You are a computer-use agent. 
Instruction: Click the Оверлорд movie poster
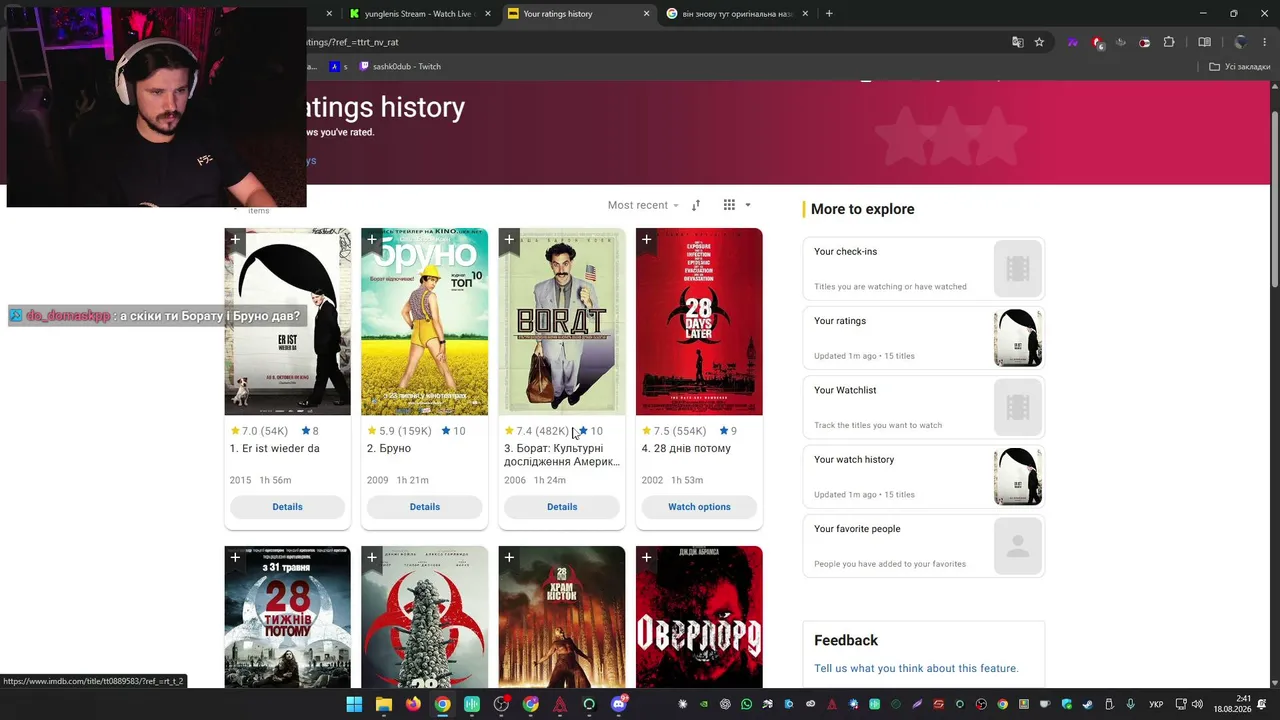[x=699, y=617]
